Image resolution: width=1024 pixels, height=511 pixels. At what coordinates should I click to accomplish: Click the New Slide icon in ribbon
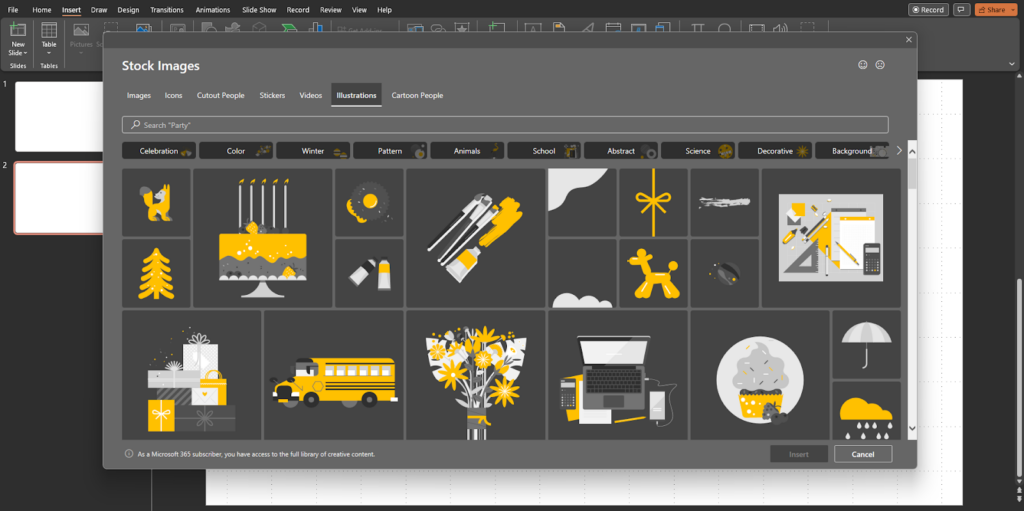(x=18, y=32)
